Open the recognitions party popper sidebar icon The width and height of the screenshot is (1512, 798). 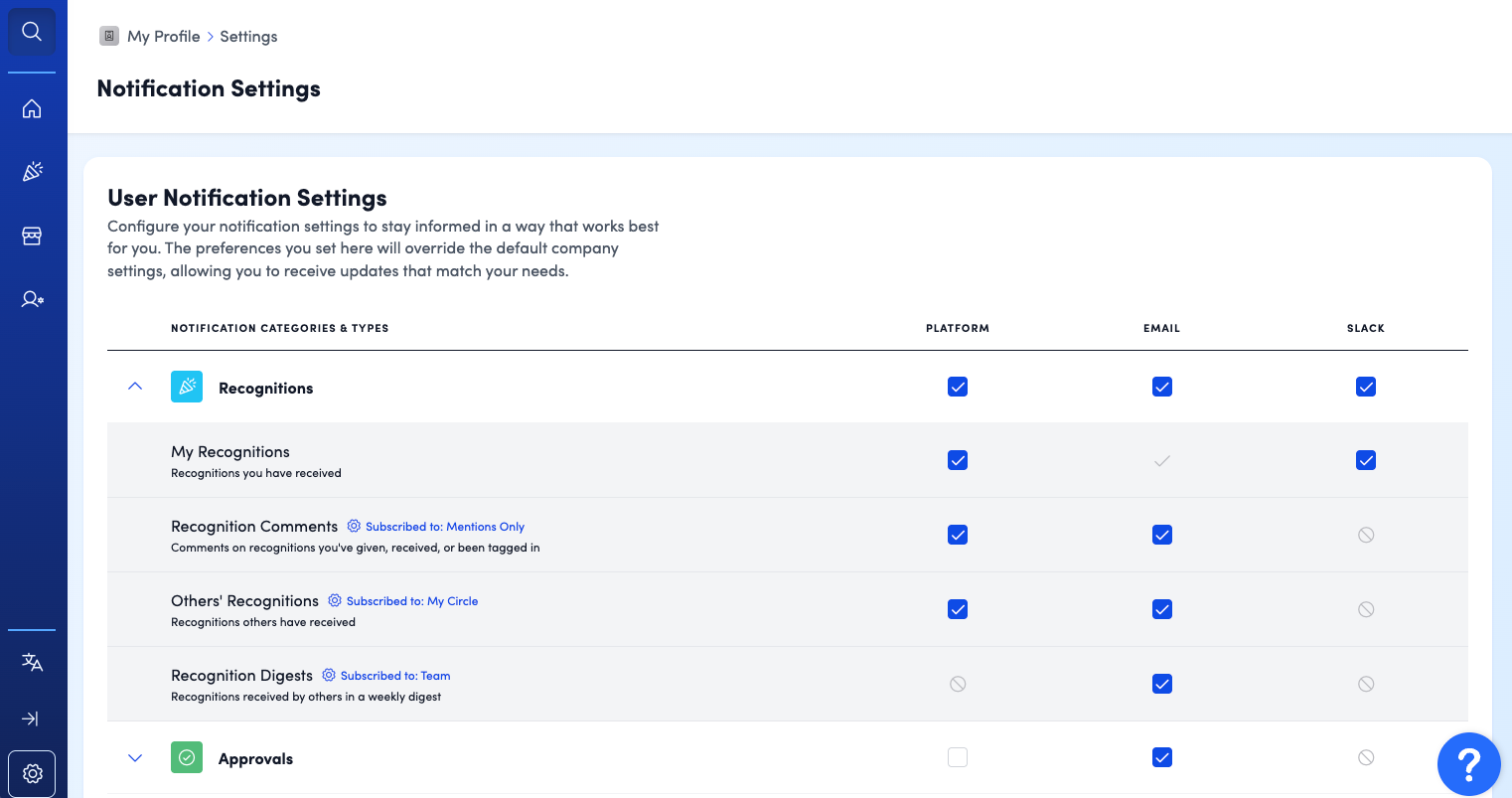32,172
